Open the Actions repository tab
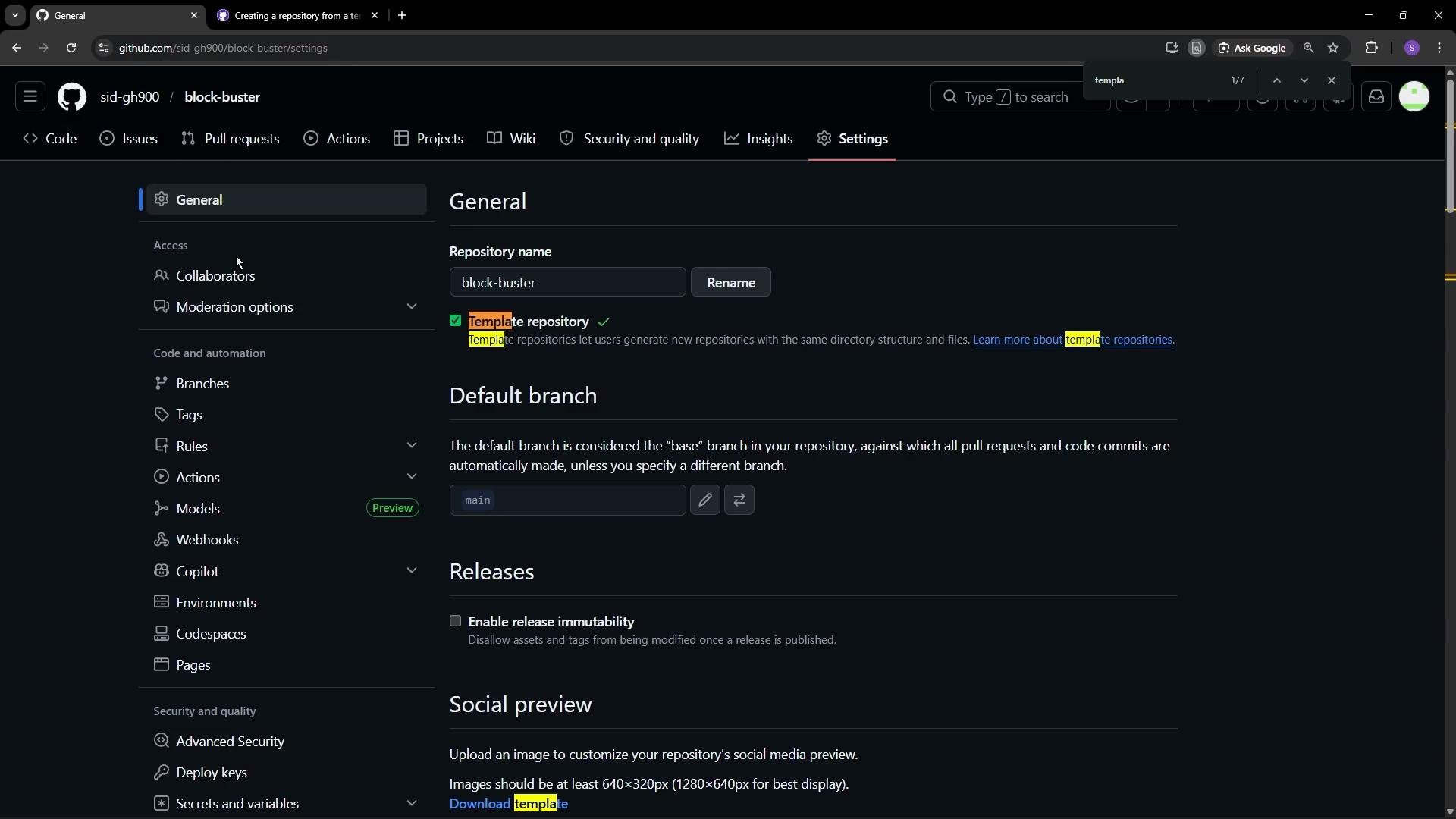Viewport: 1456px width, 819px height. tap(337, 139)
